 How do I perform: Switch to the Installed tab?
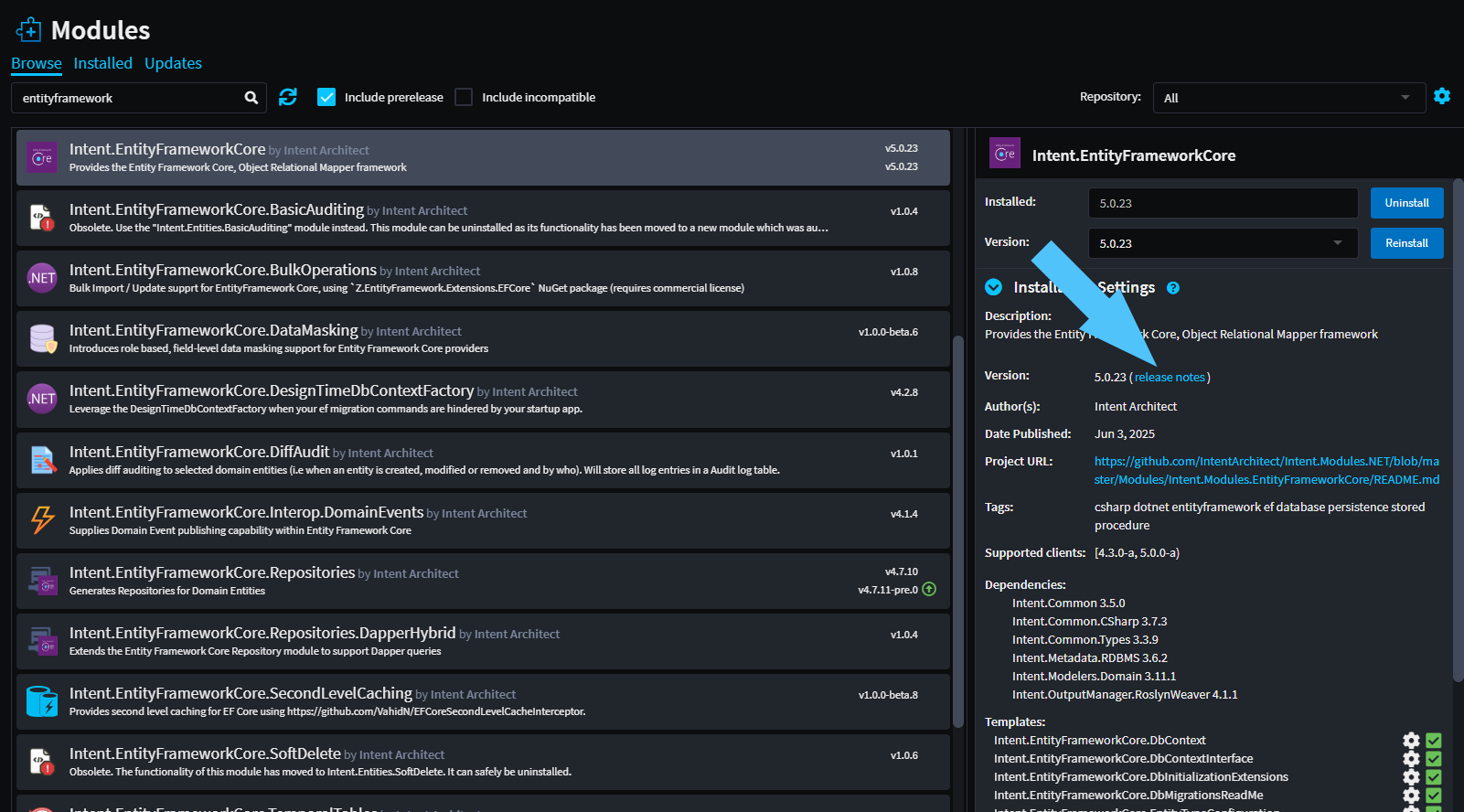click(x=102, y=63)
